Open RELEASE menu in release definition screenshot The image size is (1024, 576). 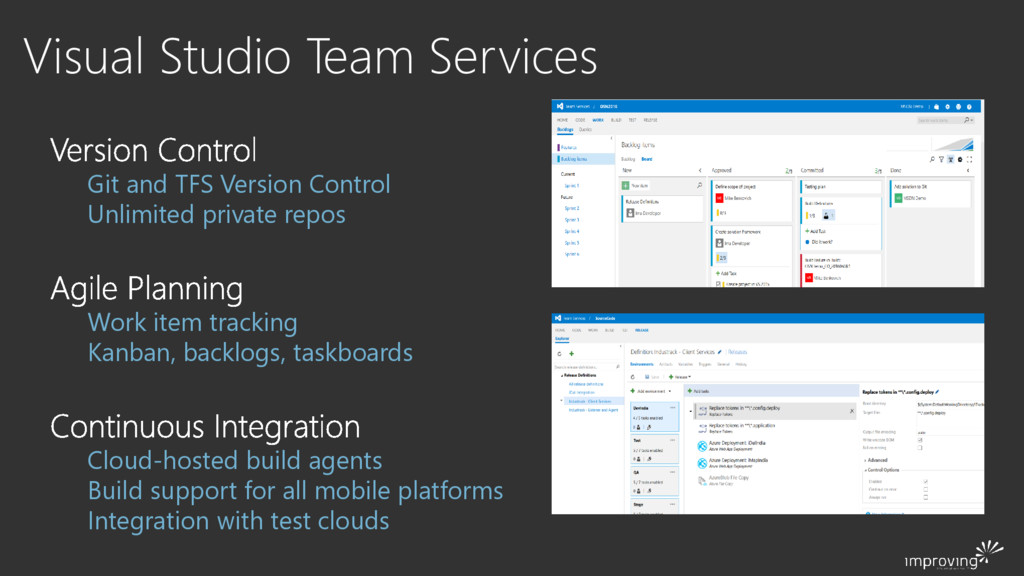(x=642, y=330)
